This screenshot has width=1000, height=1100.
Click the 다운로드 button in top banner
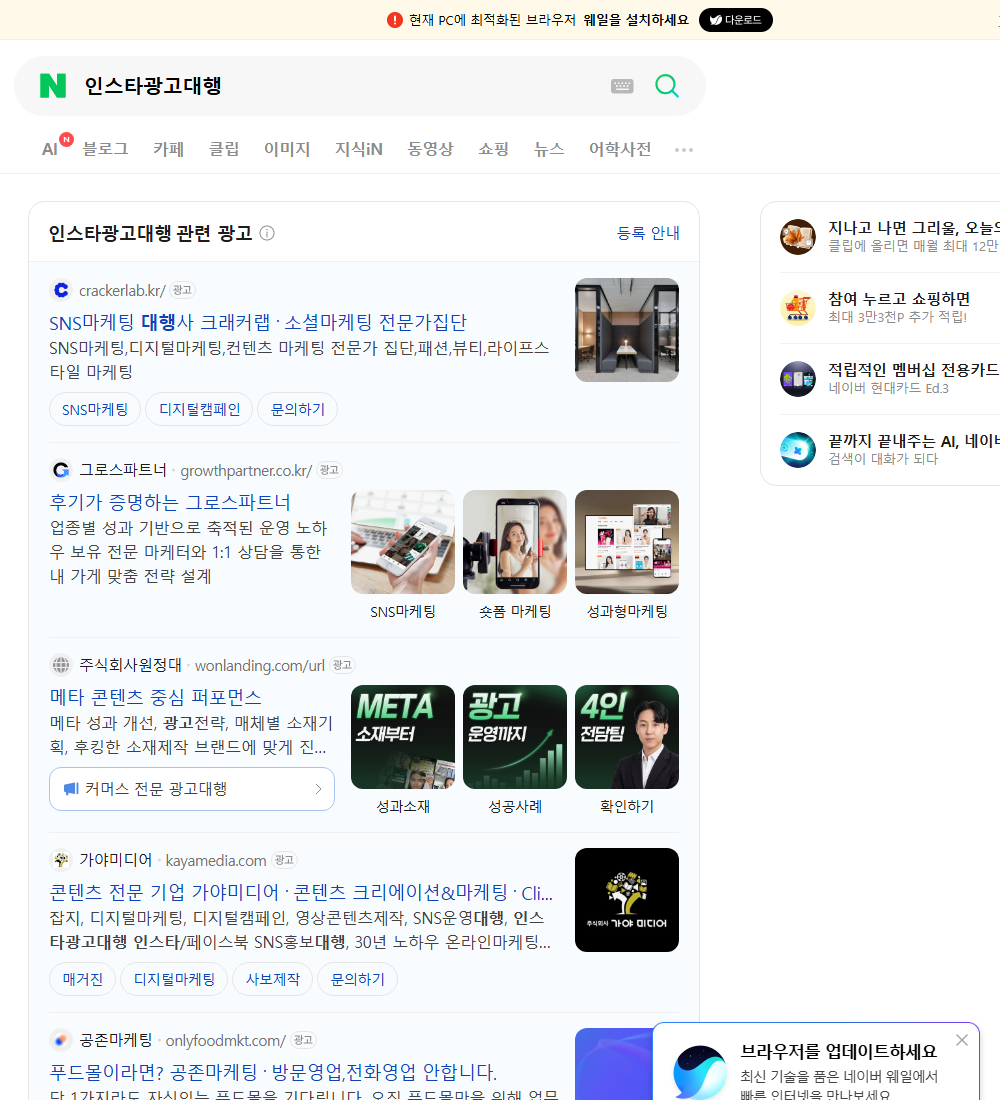[735, 20]
